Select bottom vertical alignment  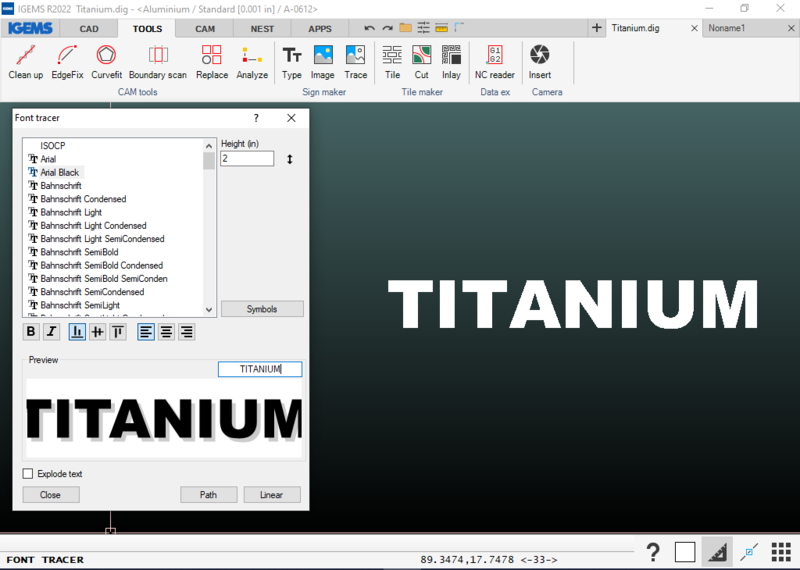(77, 332)
